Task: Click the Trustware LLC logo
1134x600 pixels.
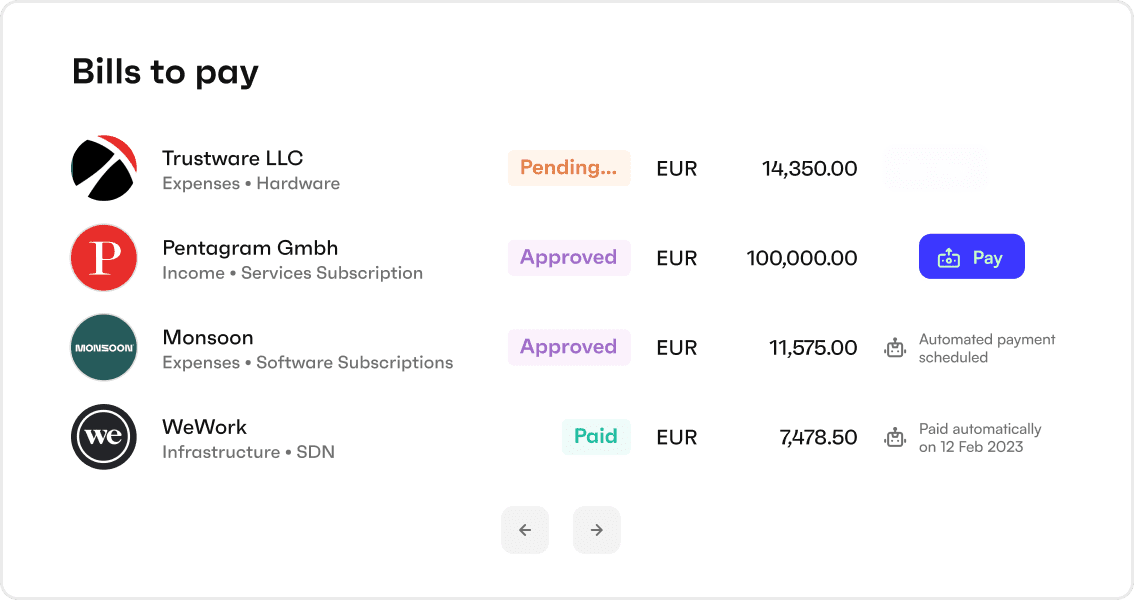Action: pyautogui.click(x=104, y=168)
